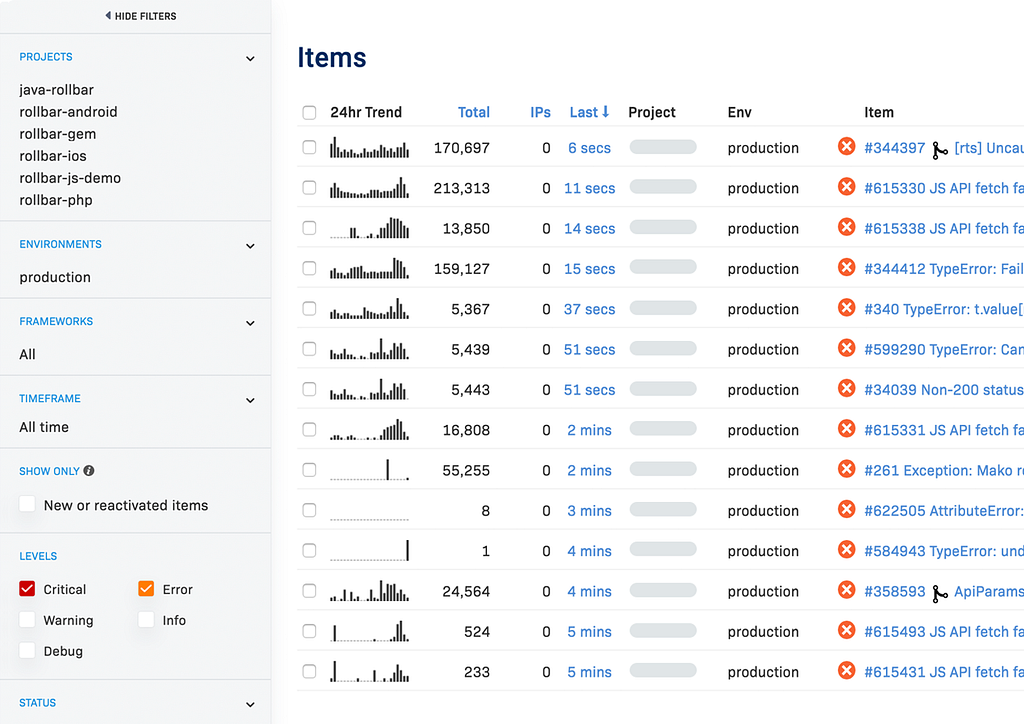Sort the table by Total column

[x=473, y=112]
